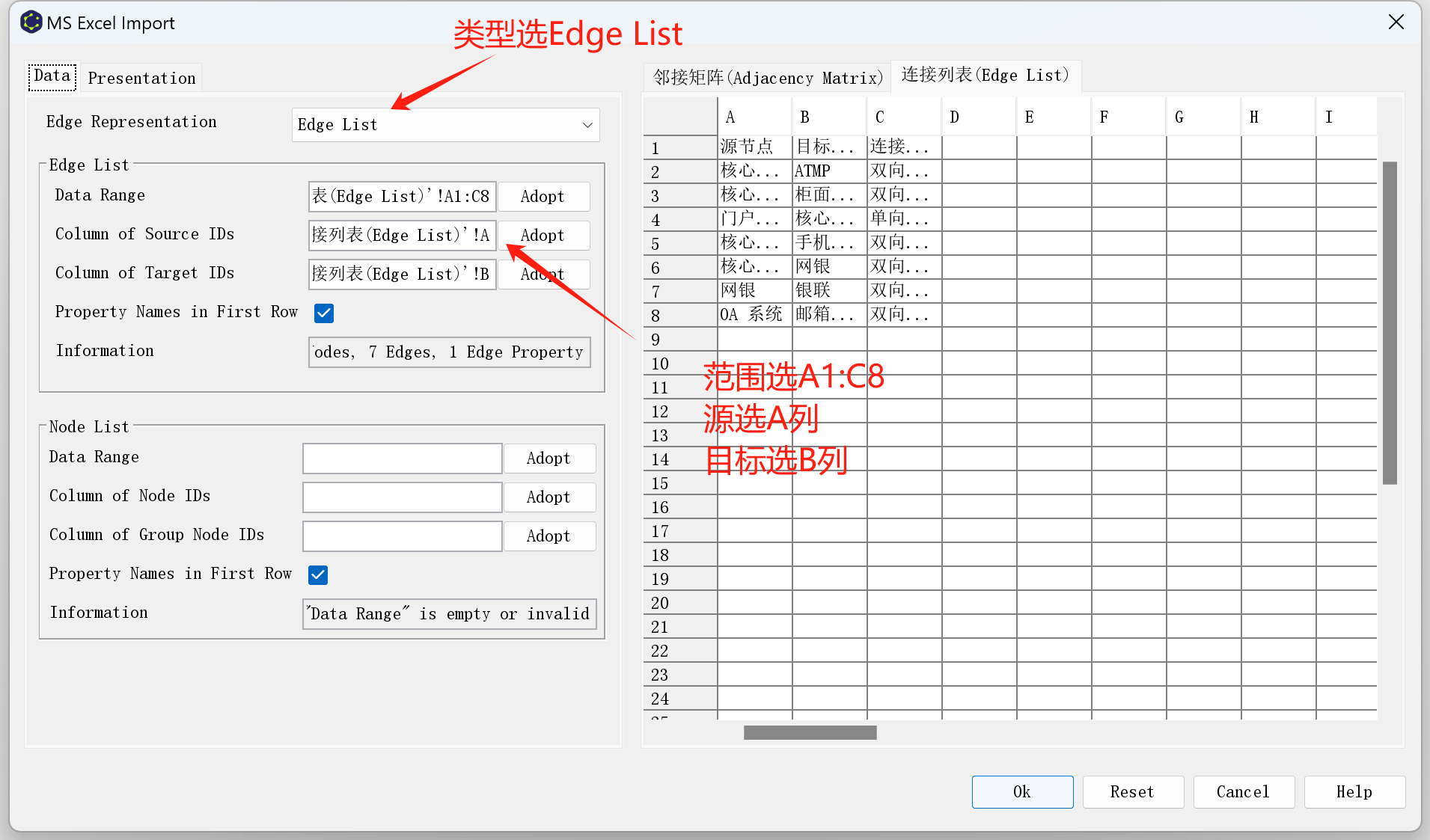Select the Data tab
The image size is (1430, 840).
[x=52, y=76]
